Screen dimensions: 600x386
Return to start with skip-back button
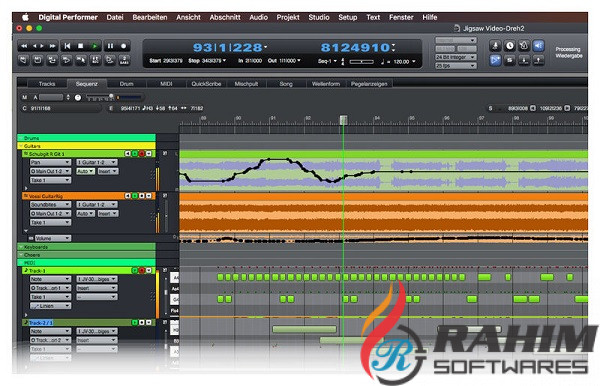[67, 46]
